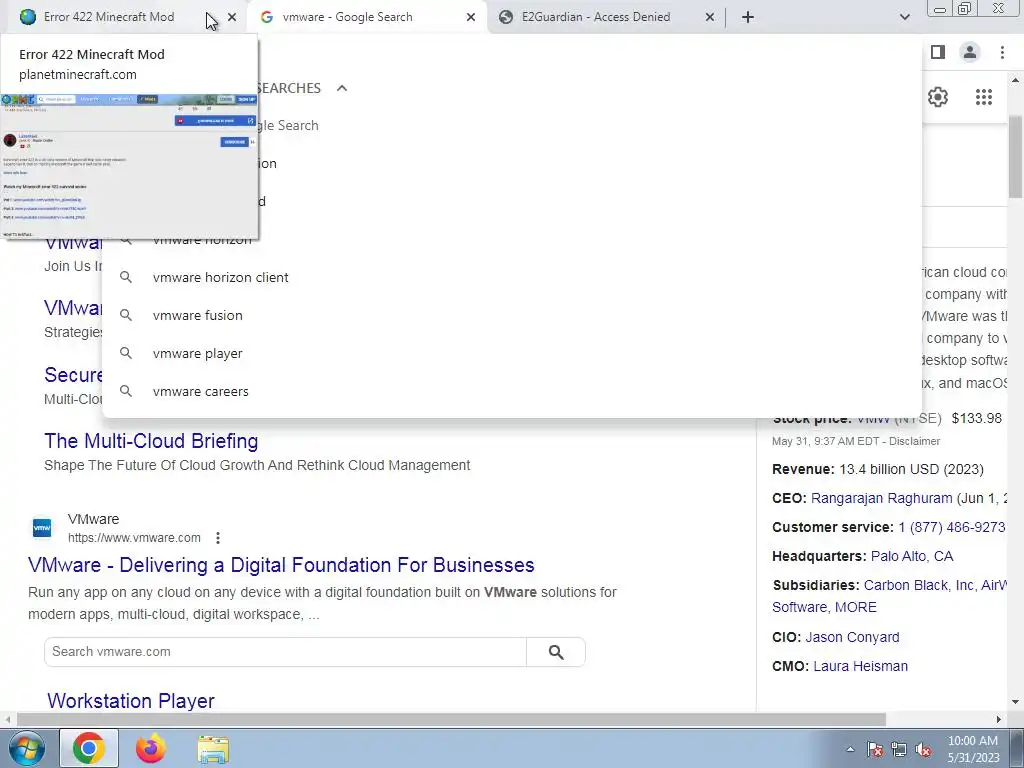Click the vertical scrollbar thumb
Screen dimensions: 1024x768
(1015, 157)
